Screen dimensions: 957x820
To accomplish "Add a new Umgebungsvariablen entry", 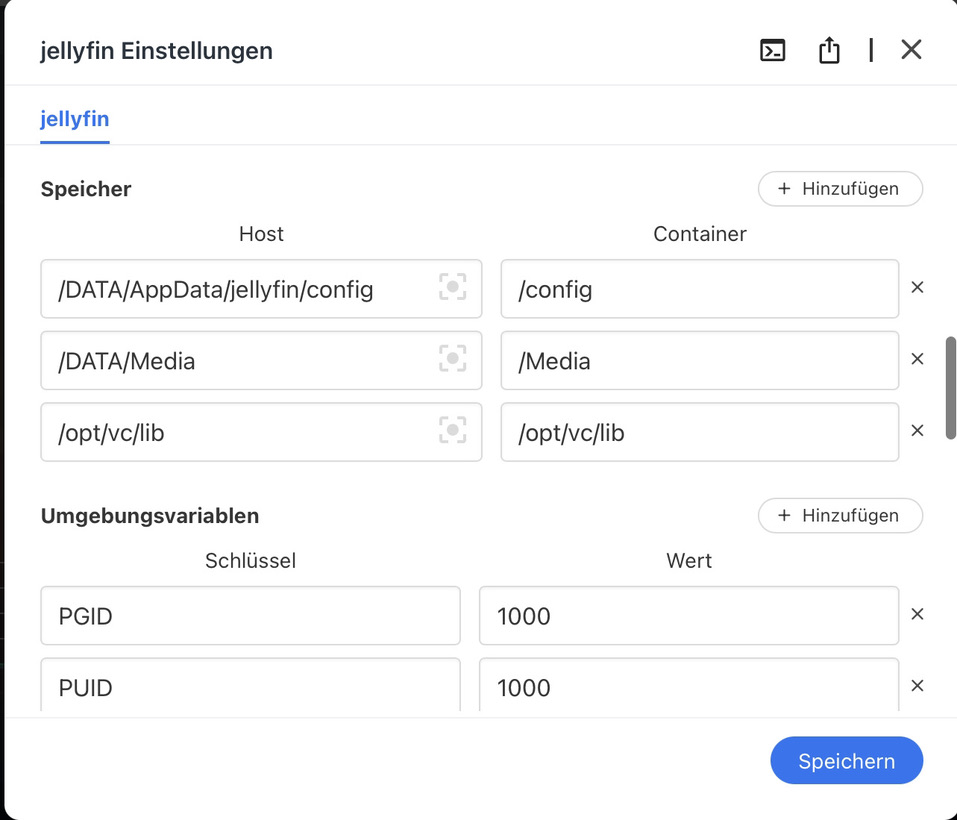I will pyautogui.click(x=840, y=516).
